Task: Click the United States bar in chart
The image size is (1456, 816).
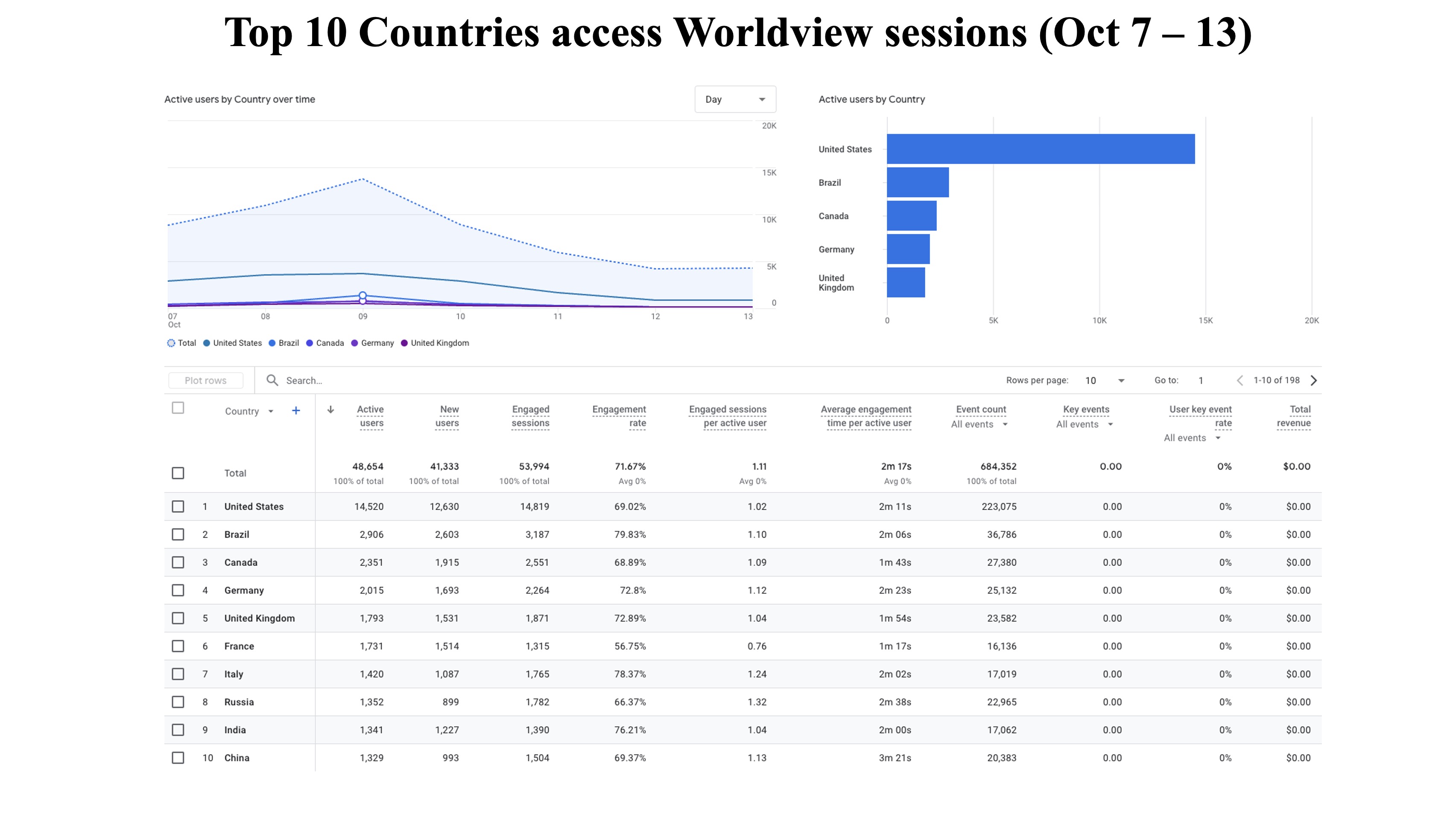Action: (x=1041, y=149)
